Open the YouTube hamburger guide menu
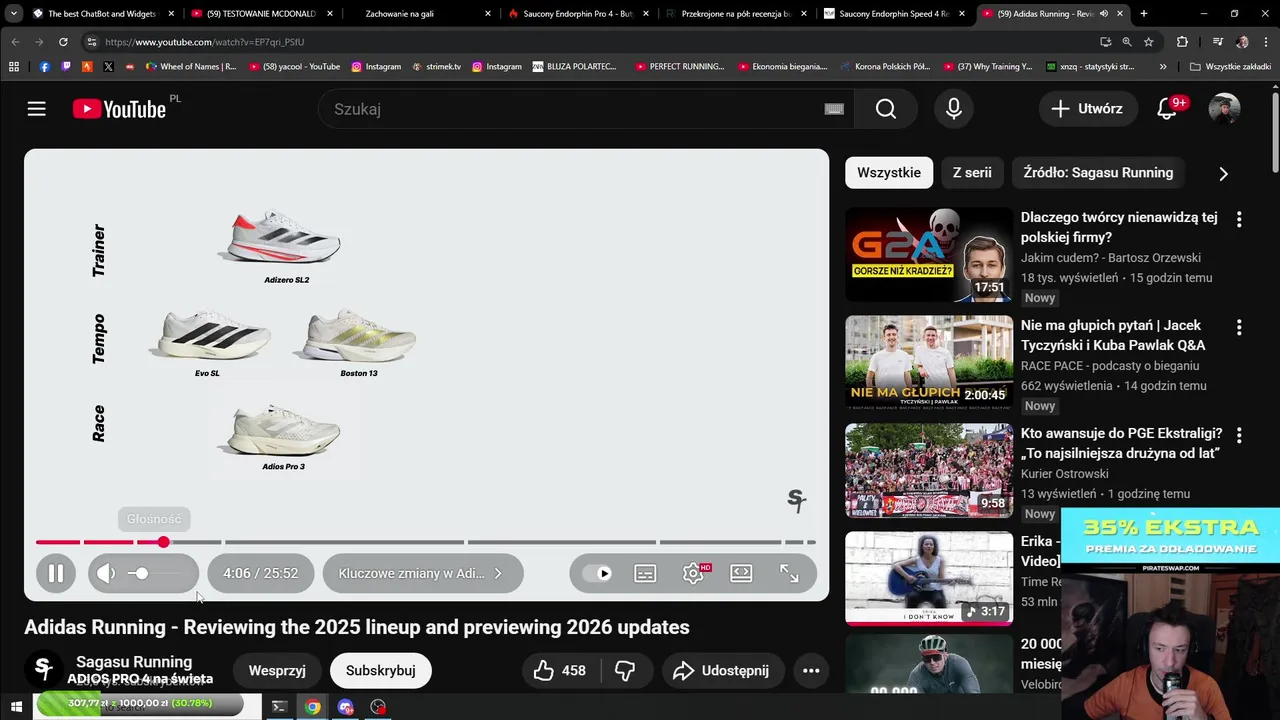The image size is (1280, 720). [37, 109]
